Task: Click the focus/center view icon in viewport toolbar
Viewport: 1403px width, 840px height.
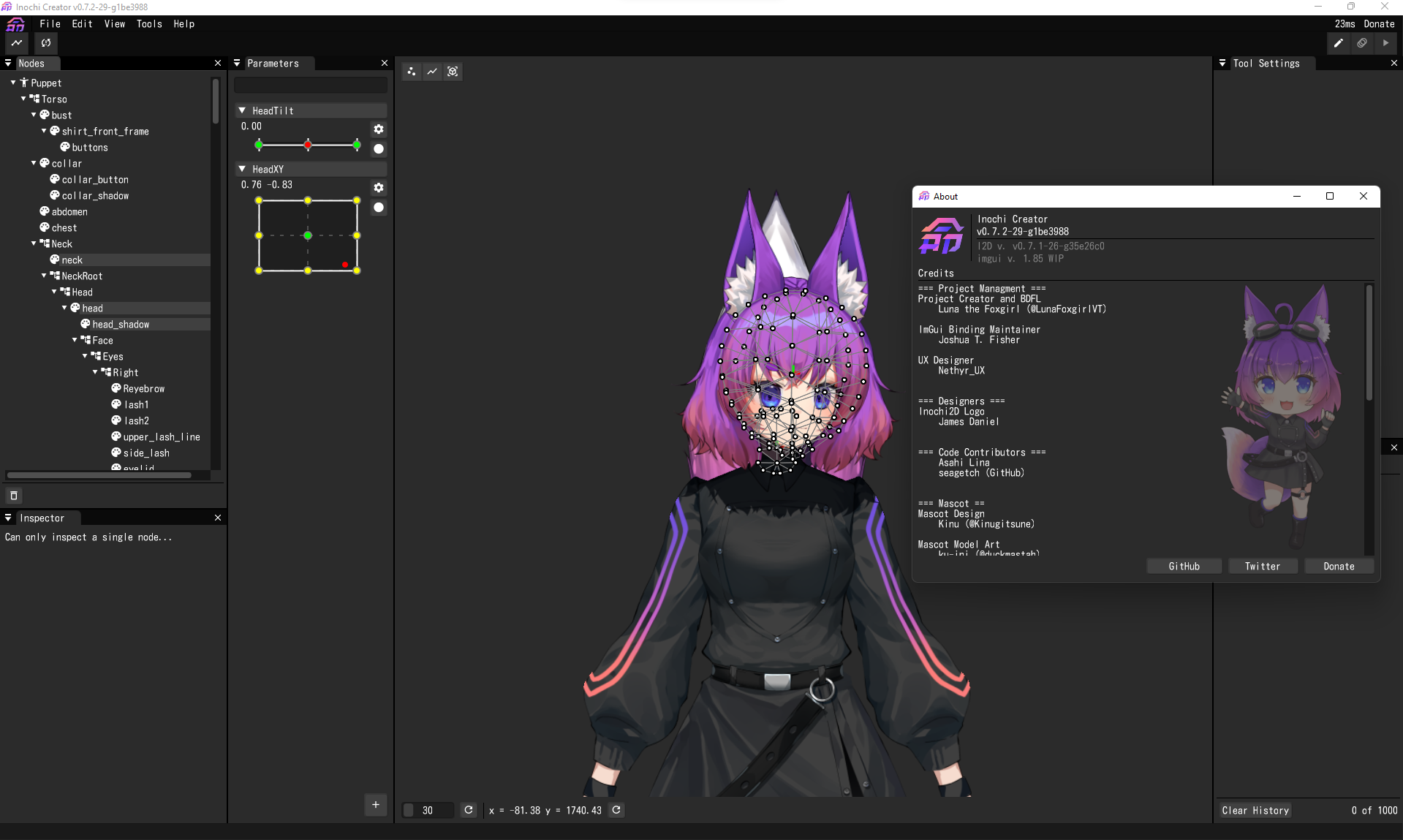Action: [x=453, y=72]
